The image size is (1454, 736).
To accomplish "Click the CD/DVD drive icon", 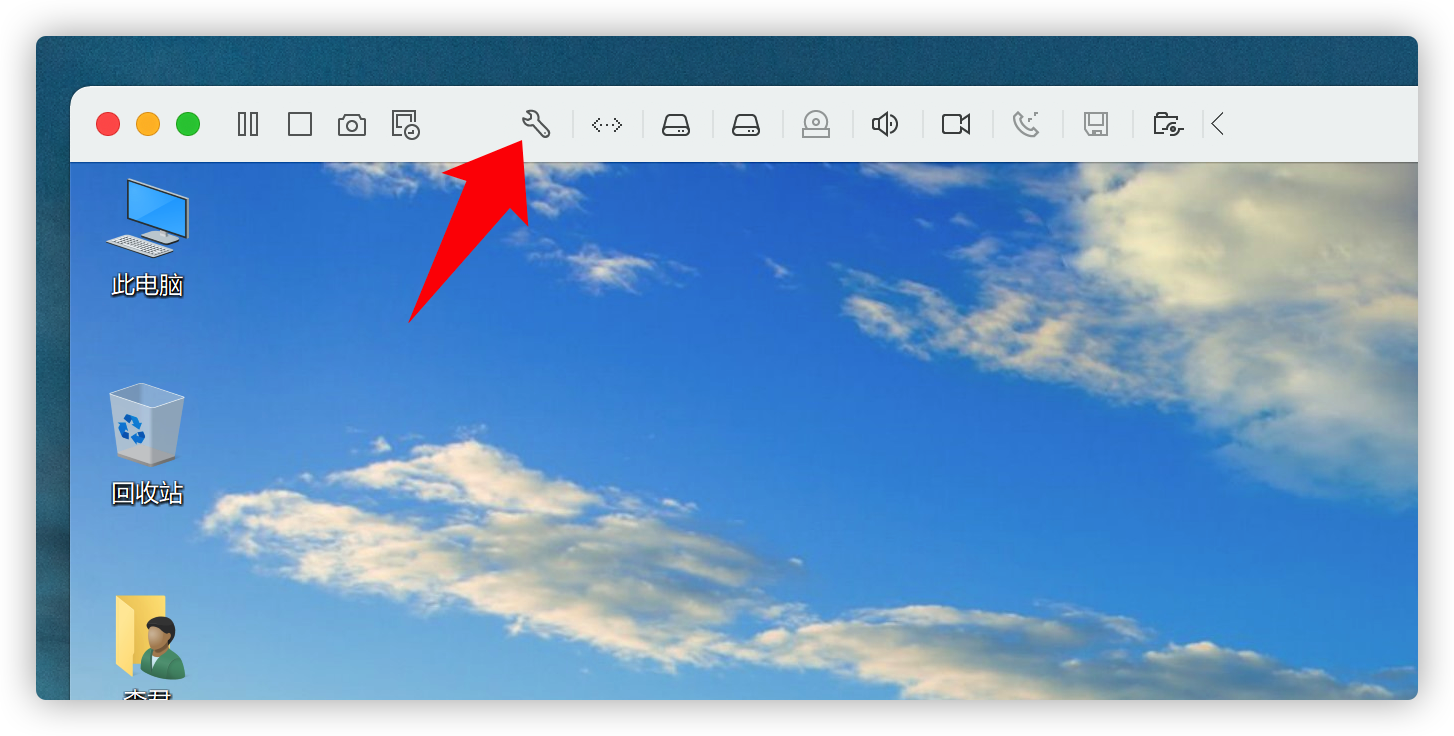I will pos(816,124).
